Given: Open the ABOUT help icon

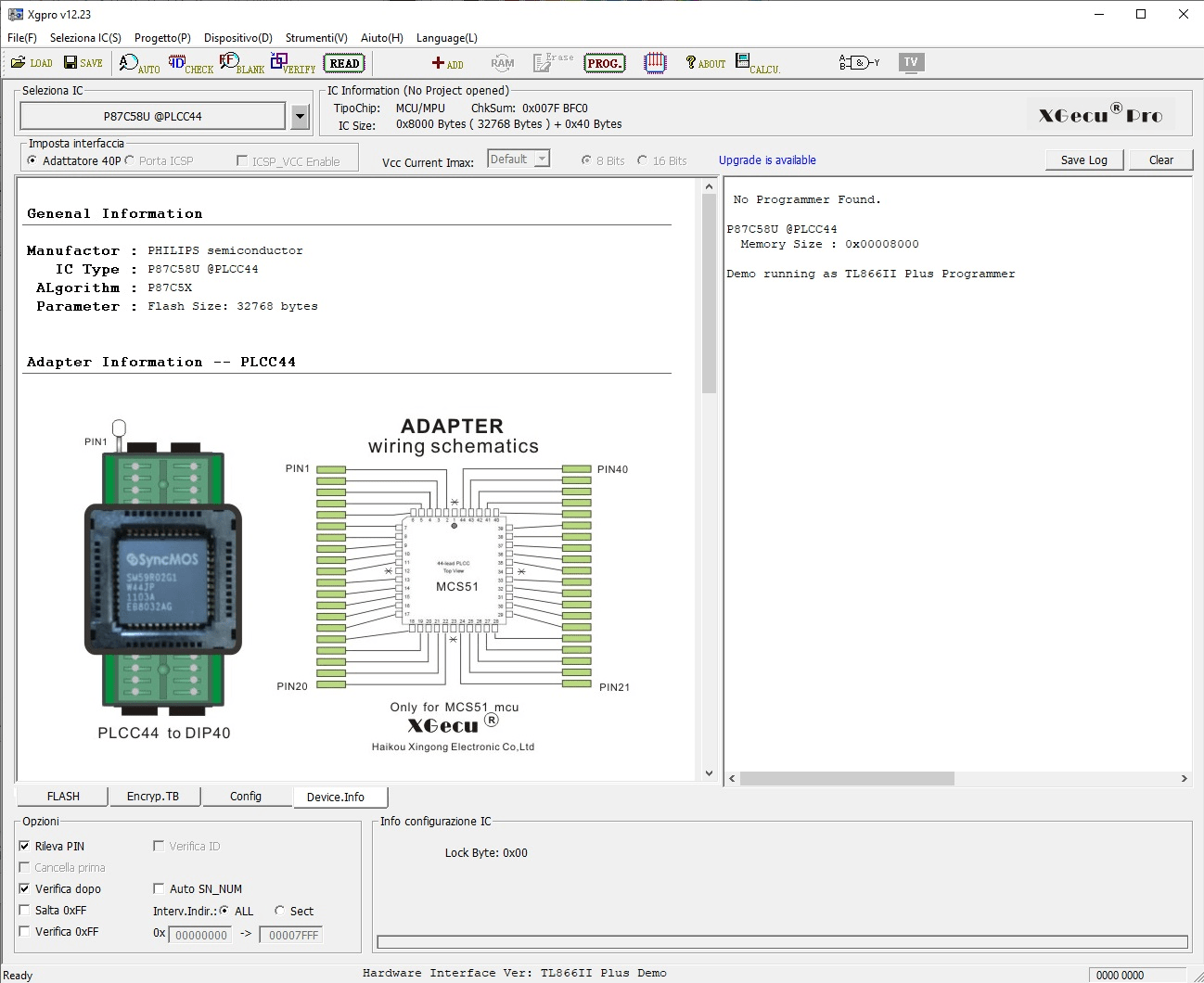Looking at the screenshot, I should coord(705,63).
